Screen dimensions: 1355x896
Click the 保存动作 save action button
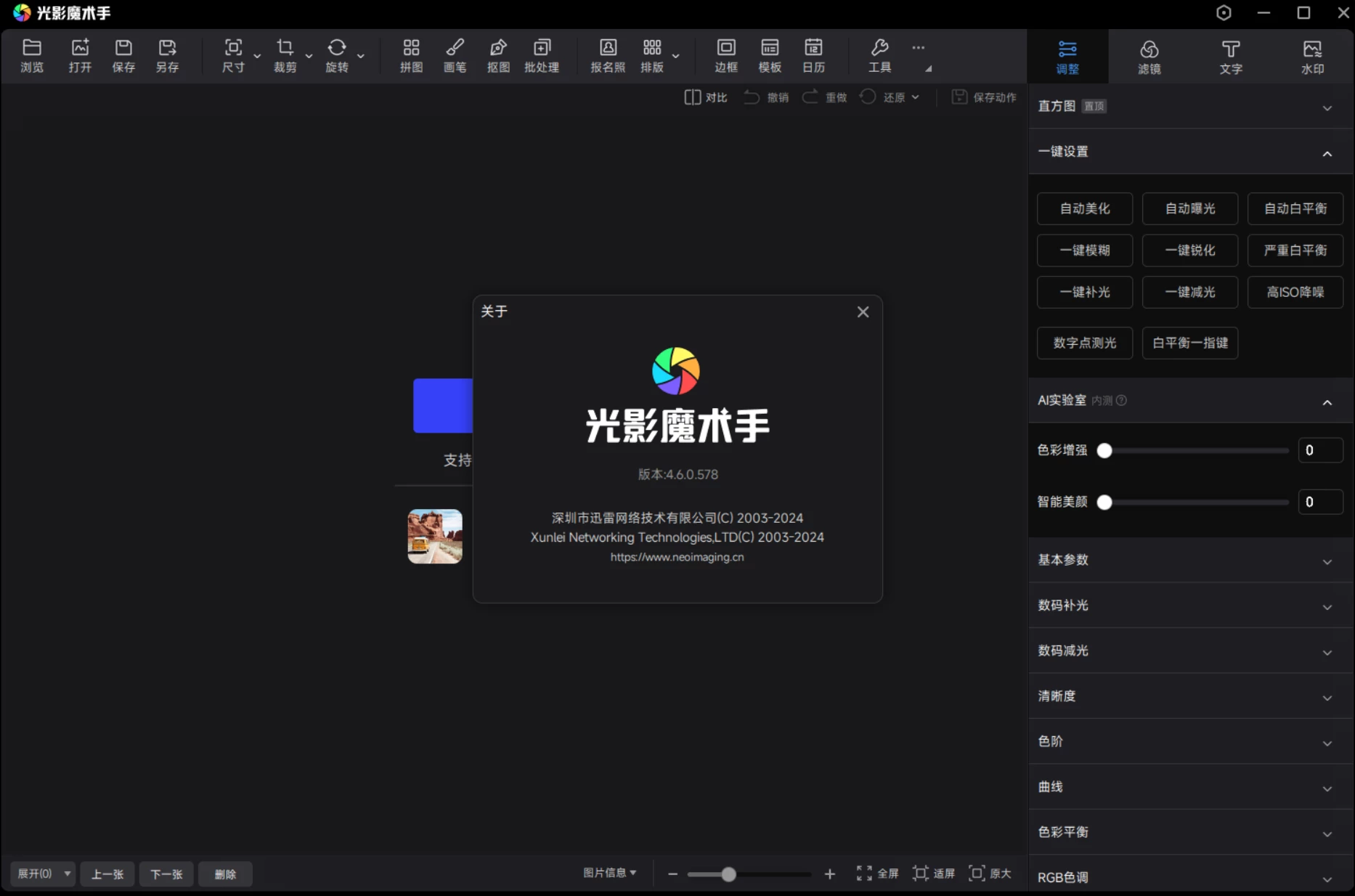984,97
